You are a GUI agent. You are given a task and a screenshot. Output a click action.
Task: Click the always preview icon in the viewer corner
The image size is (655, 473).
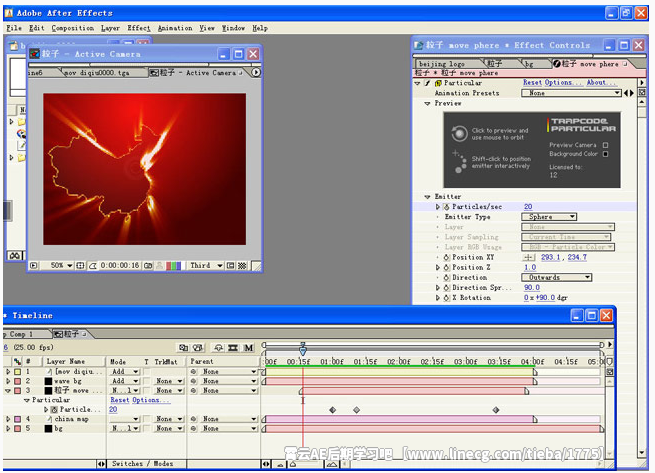[x=33, y=265]
